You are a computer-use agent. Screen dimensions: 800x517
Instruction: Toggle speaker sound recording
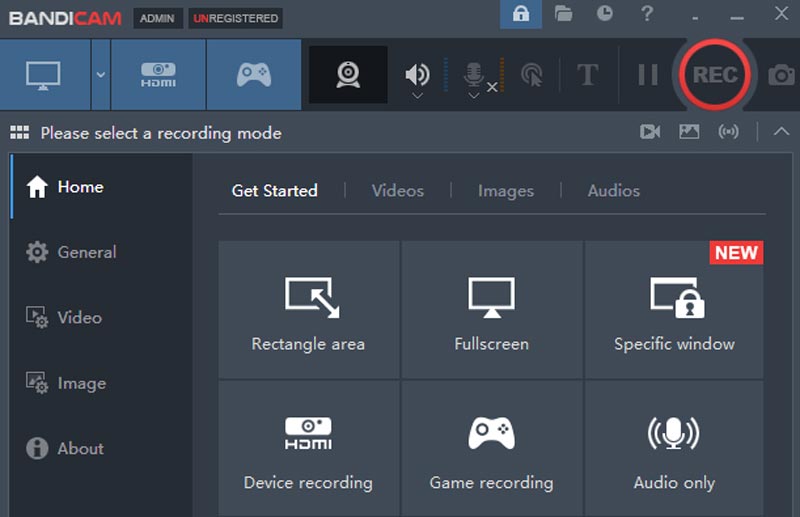(x=417, y=75)
